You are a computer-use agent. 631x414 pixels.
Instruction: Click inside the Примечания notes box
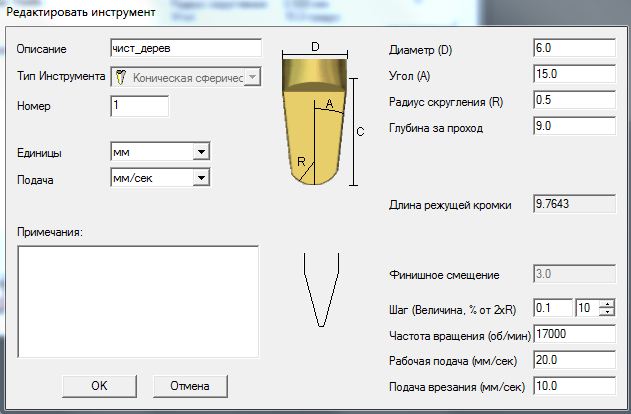[138, 300]
